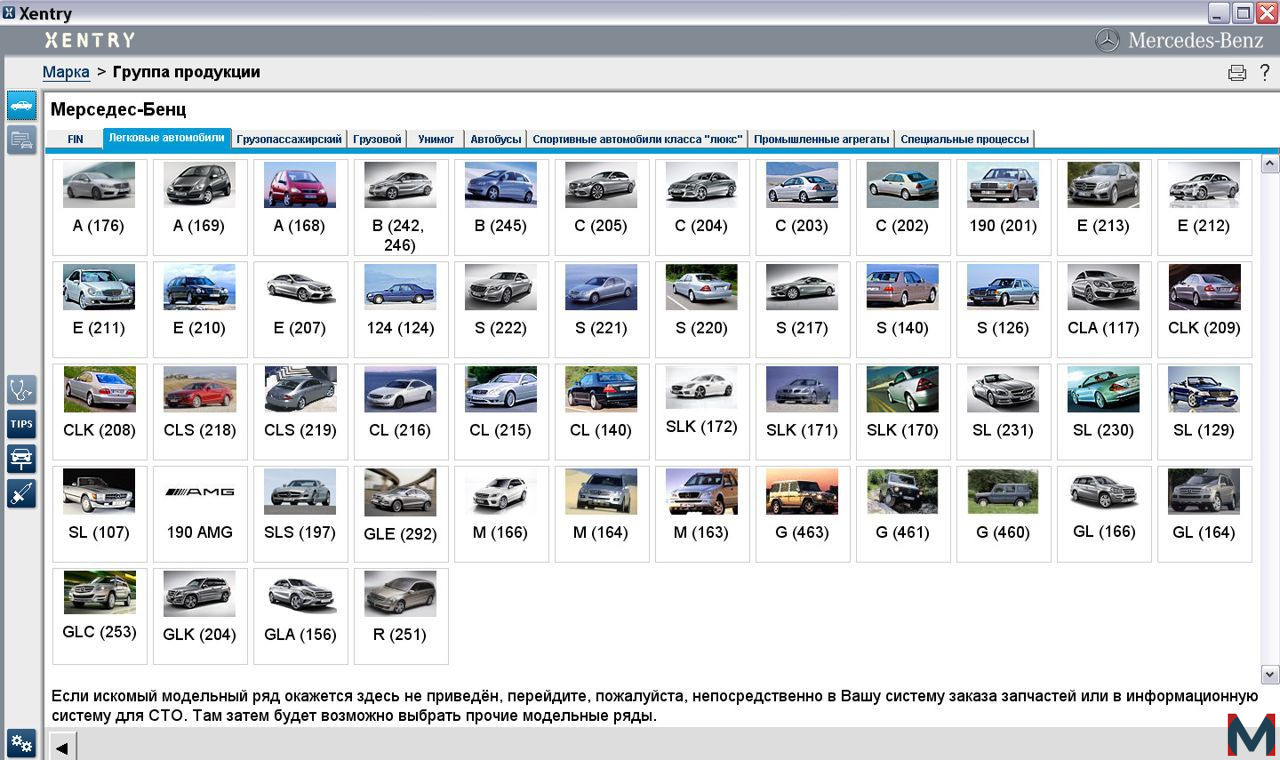Click the printer icon

point(1237,72)
